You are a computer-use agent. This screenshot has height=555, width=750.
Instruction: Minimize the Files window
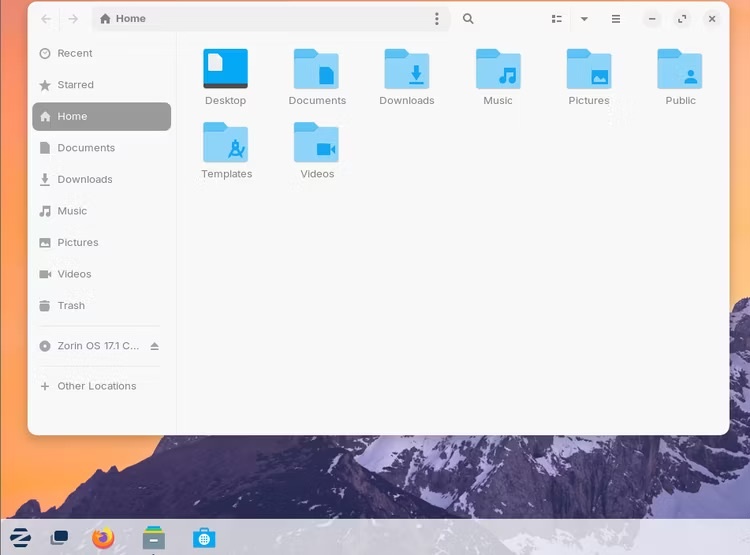point(652,19)
